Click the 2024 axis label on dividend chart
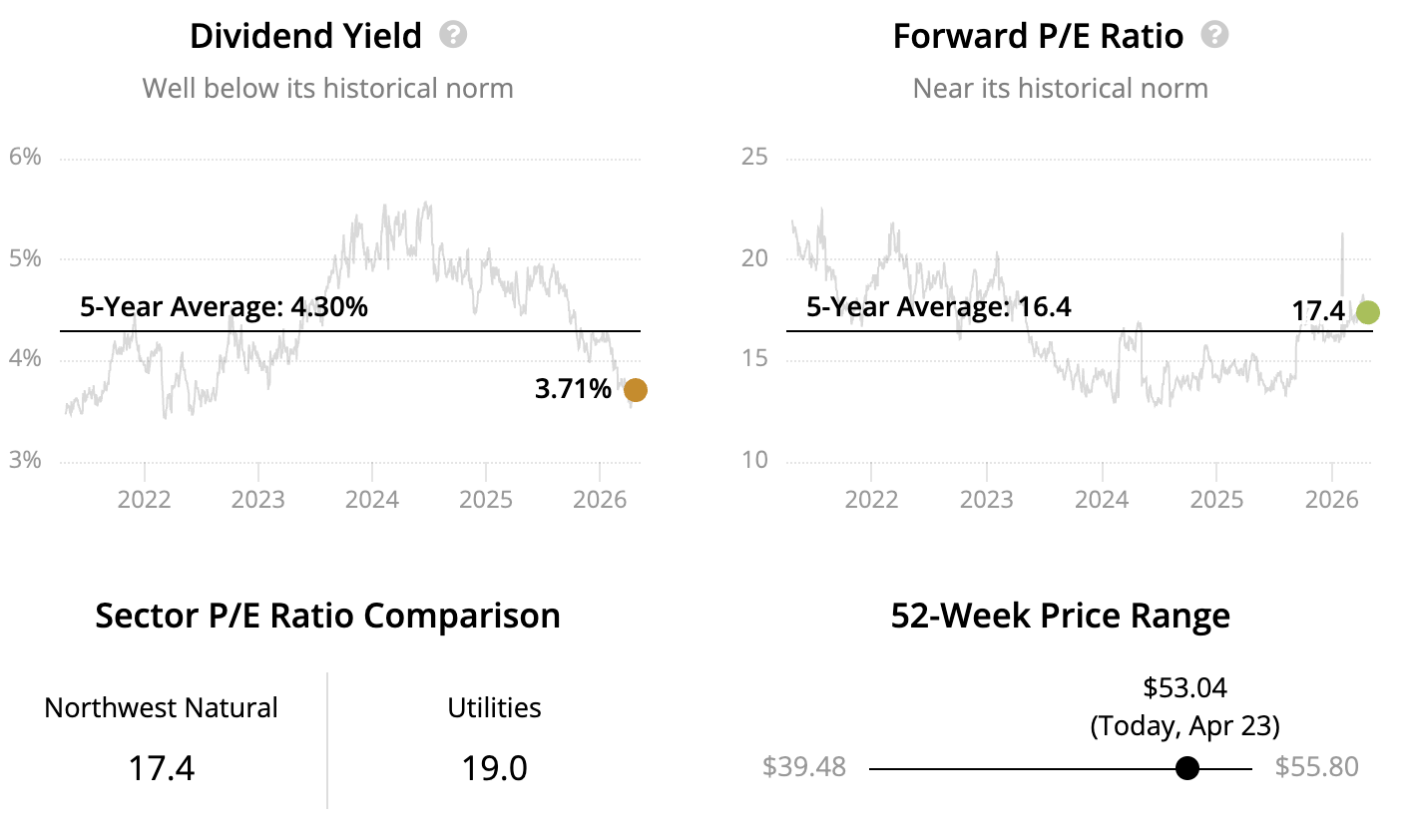Viewport: 1411px width, 840px height. pos(372,499)
